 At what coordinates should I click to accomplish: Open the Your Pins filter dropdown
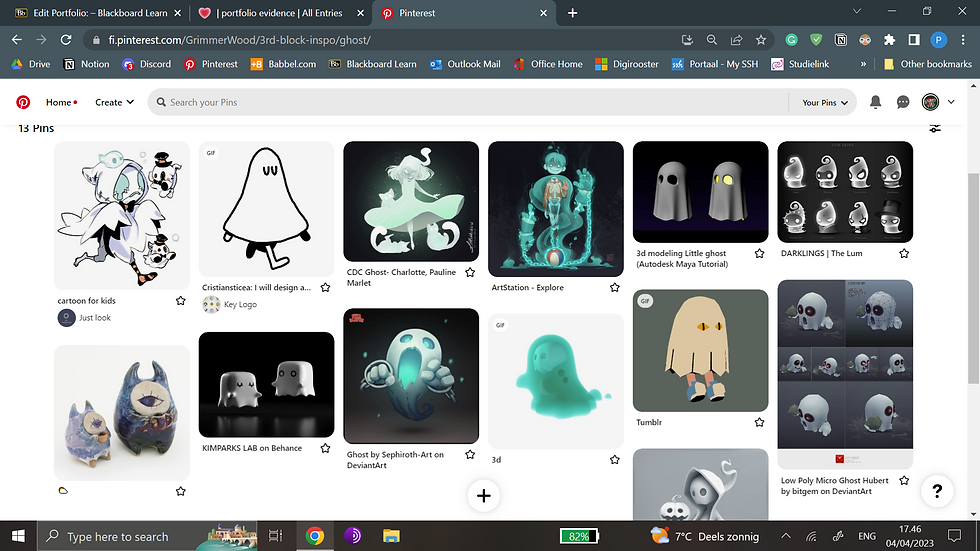coord(825,102)
